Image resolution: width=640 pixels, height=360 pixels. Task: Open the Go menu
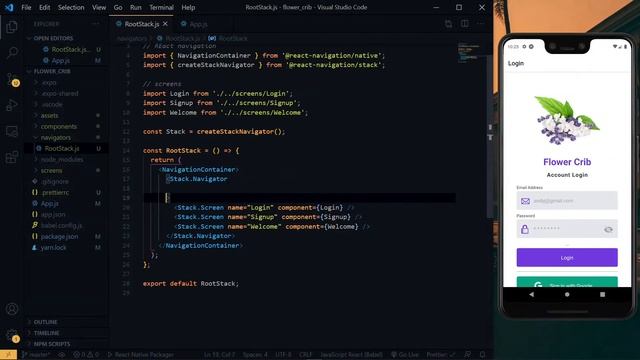tap(118, 7)
